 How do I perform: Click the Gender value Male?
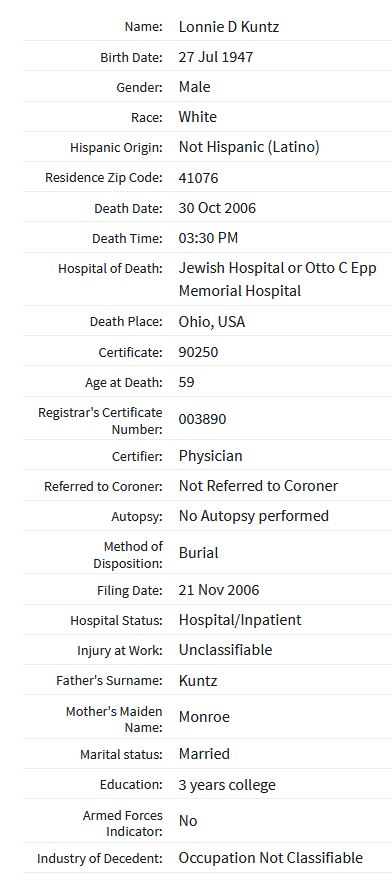coord(194,87)
